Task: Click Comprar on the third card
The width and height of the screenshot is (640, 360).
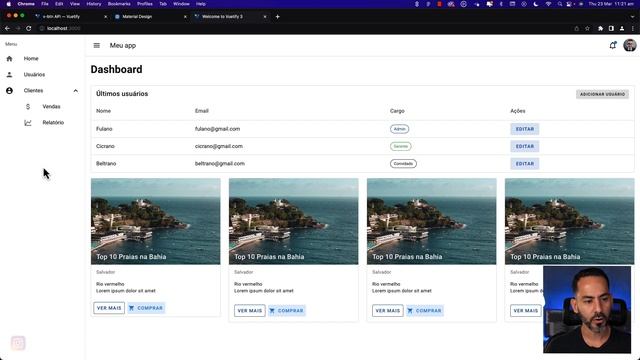Action: tap(424, 311)
